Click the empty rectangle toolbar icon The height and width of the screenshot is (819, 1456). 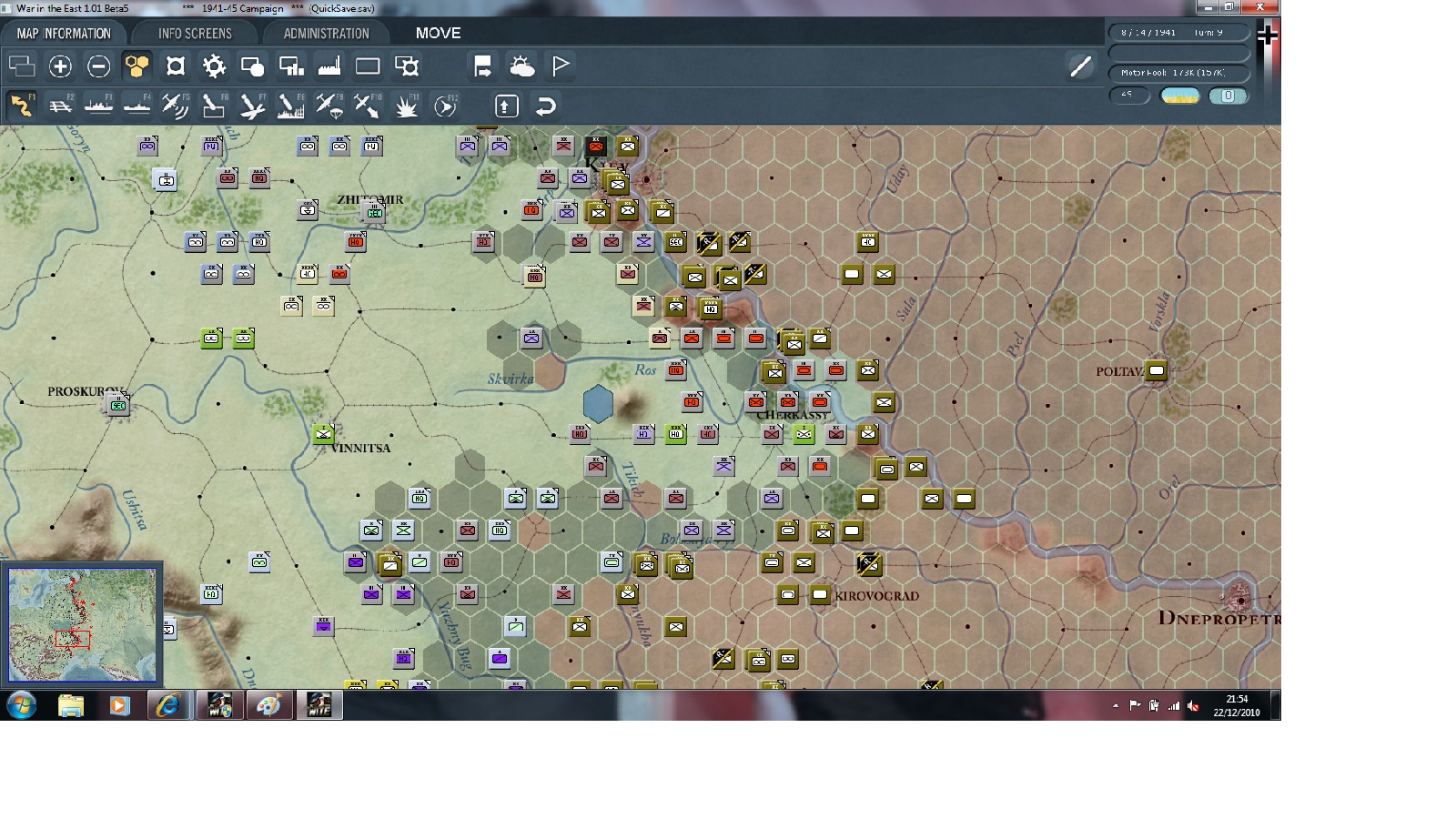point(368,66)
